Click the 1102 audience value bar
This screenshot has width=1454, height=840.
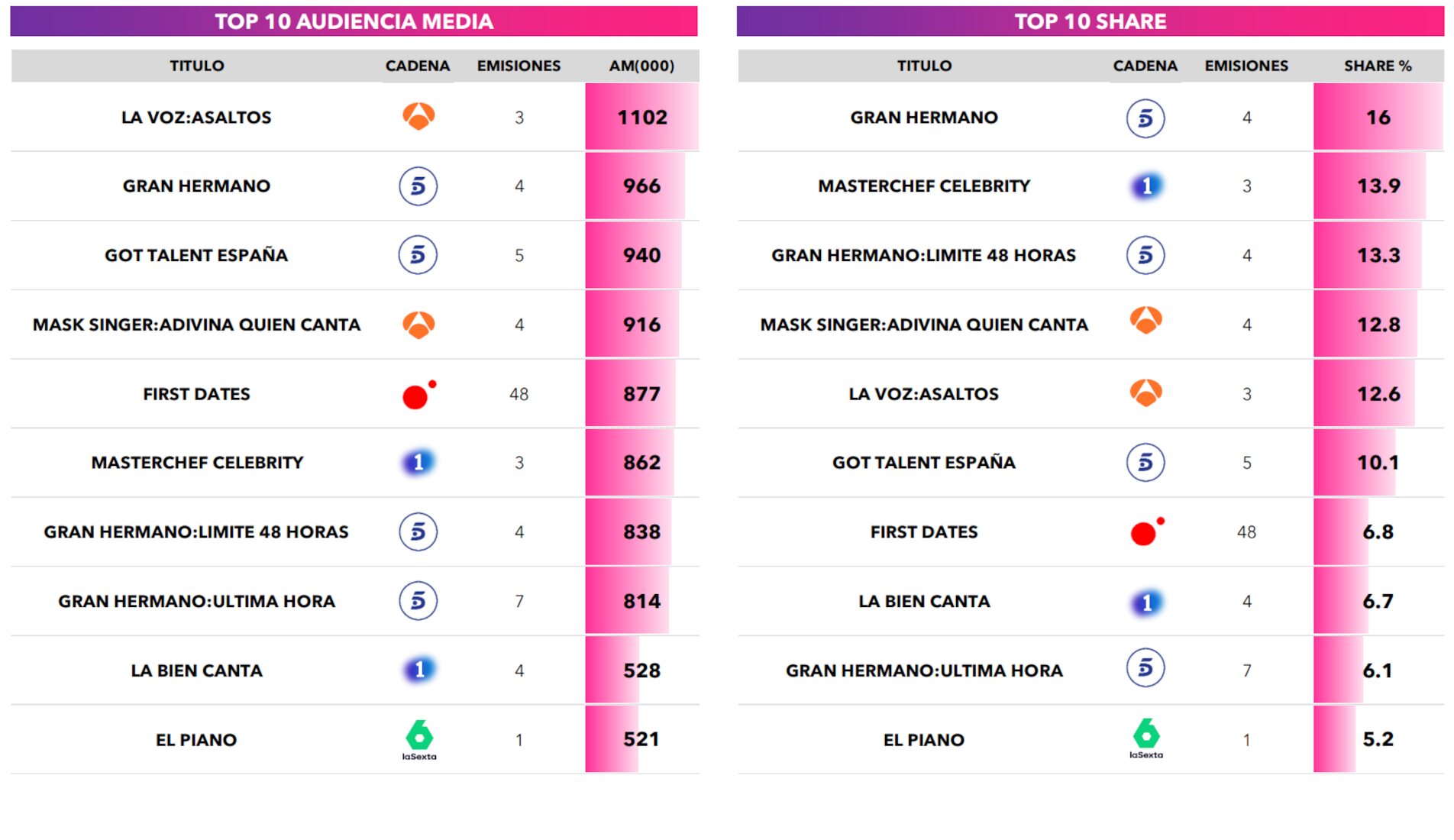(641, 118)
